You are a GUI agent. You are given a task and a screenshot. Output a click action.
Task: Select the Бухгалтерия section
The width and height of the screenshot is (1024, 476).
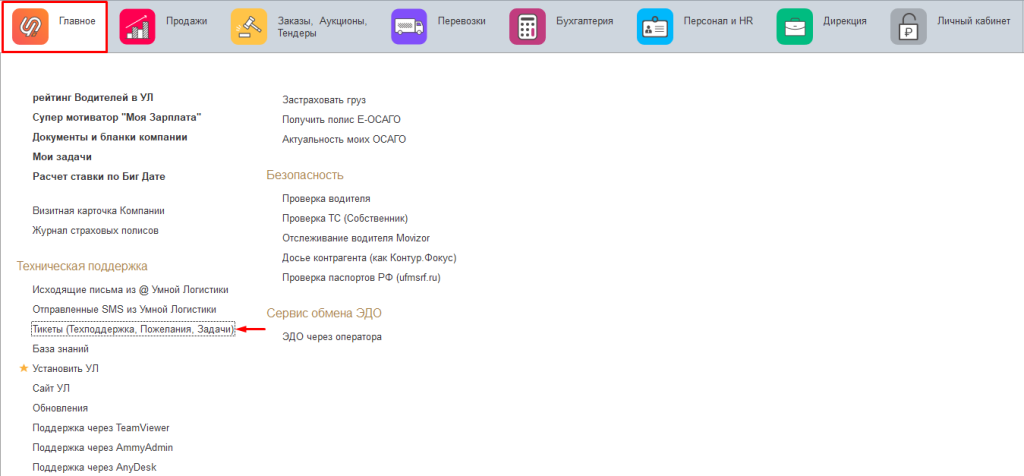pyautogui.click(x=584, y=21)
